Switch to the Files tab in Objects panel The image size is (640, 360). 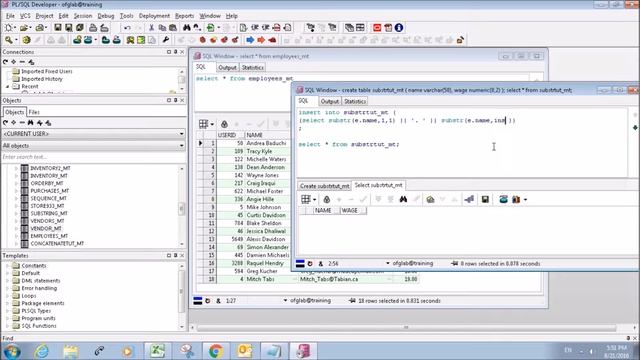click(x=34, y=112)
